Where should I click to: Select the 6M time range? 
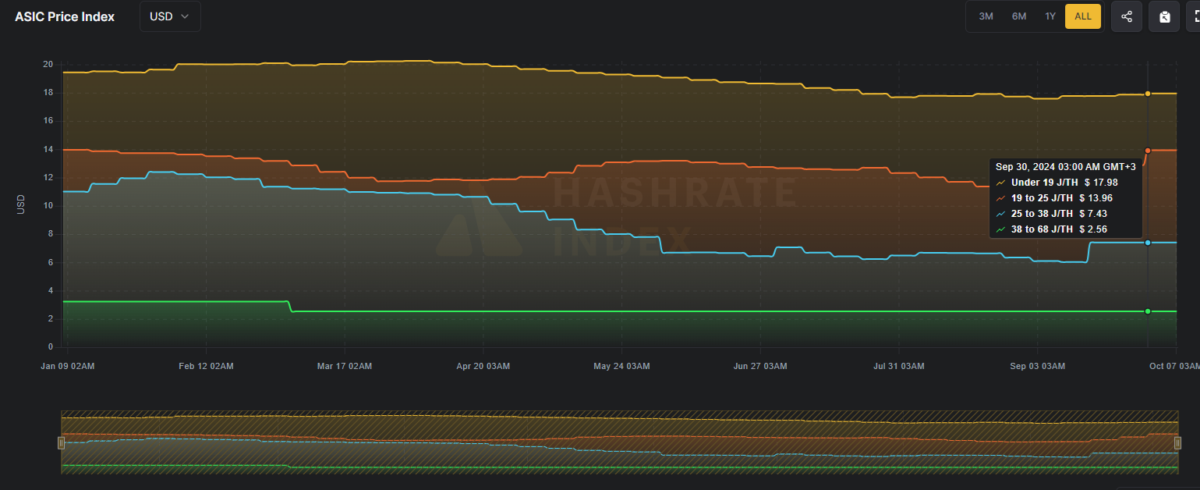click(1019, 16)
